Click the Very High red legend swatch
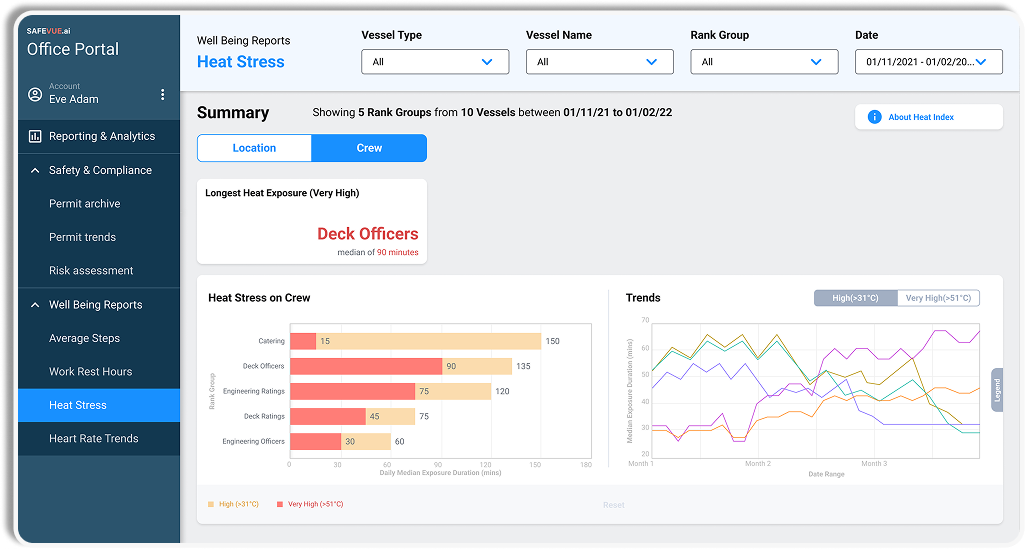This screenshot has height=549, width=1025. pos(279,505)
